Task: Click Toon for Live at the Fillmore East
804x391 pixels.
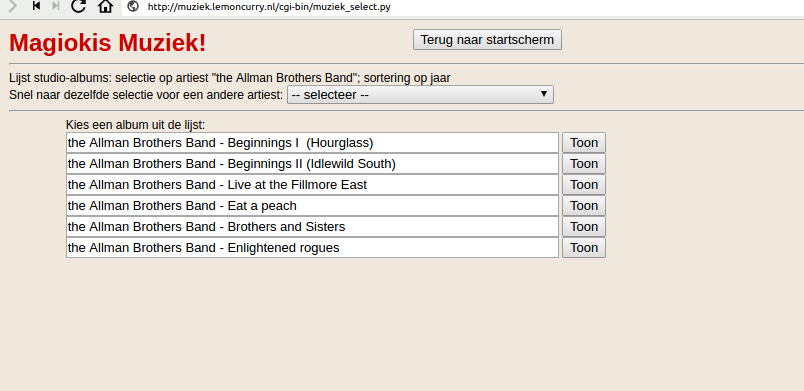Action: (x=584, y=184)
